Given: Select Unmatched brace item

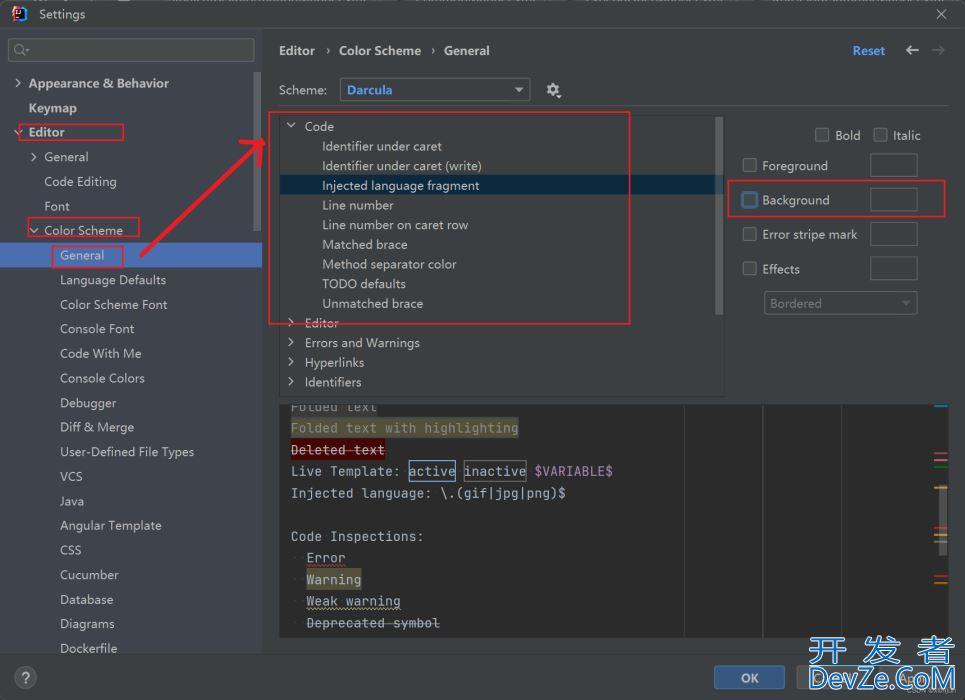Looking at the screenshot, I should coord(372,304).
